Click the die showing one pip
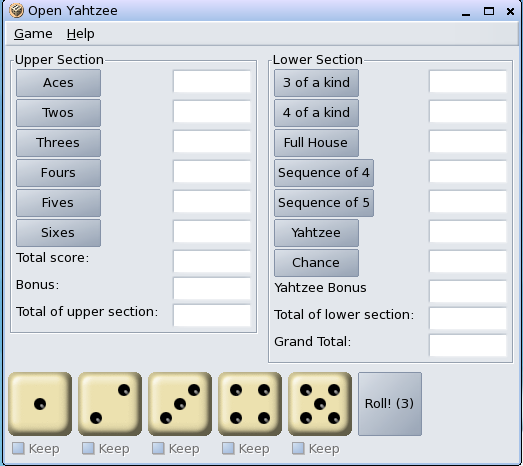This screenshot has width=523, height=466. [40, 404]
